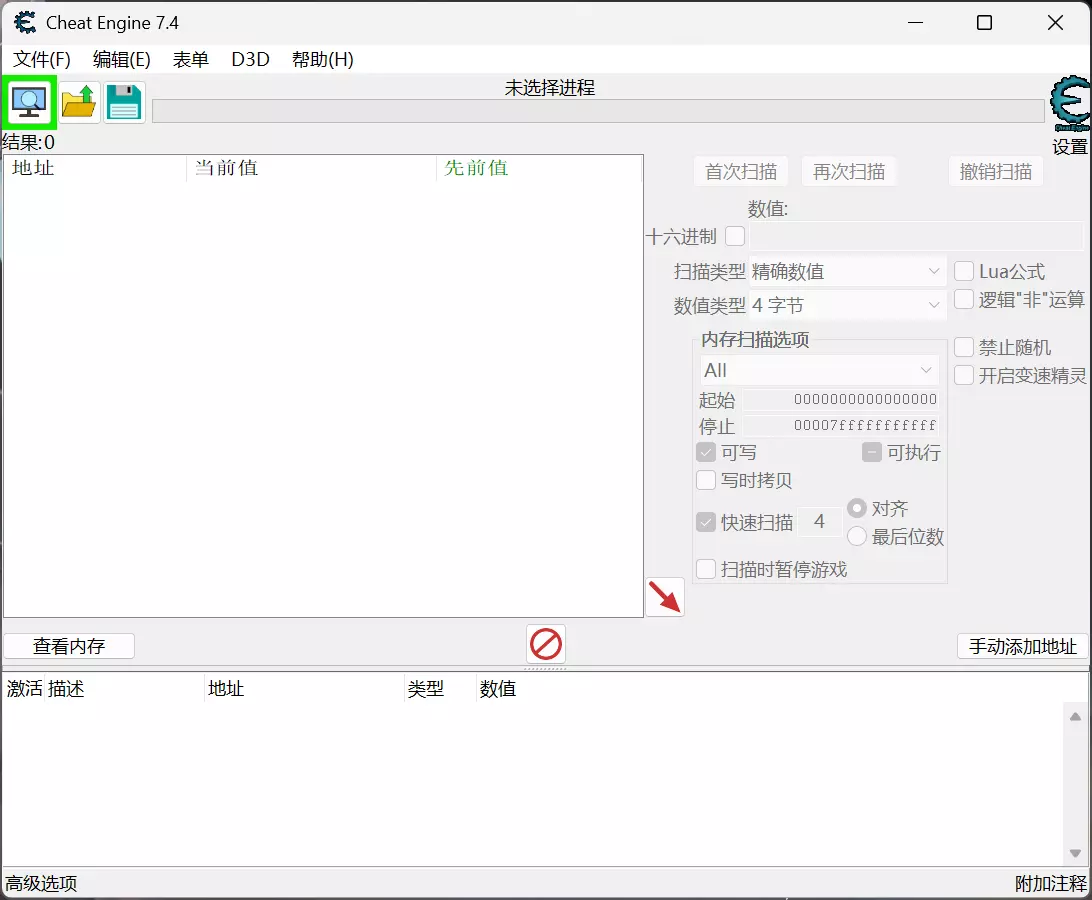The image size is (1092, 900).
Task: Select the 最后位数 radio button
Action: (857, 536)
